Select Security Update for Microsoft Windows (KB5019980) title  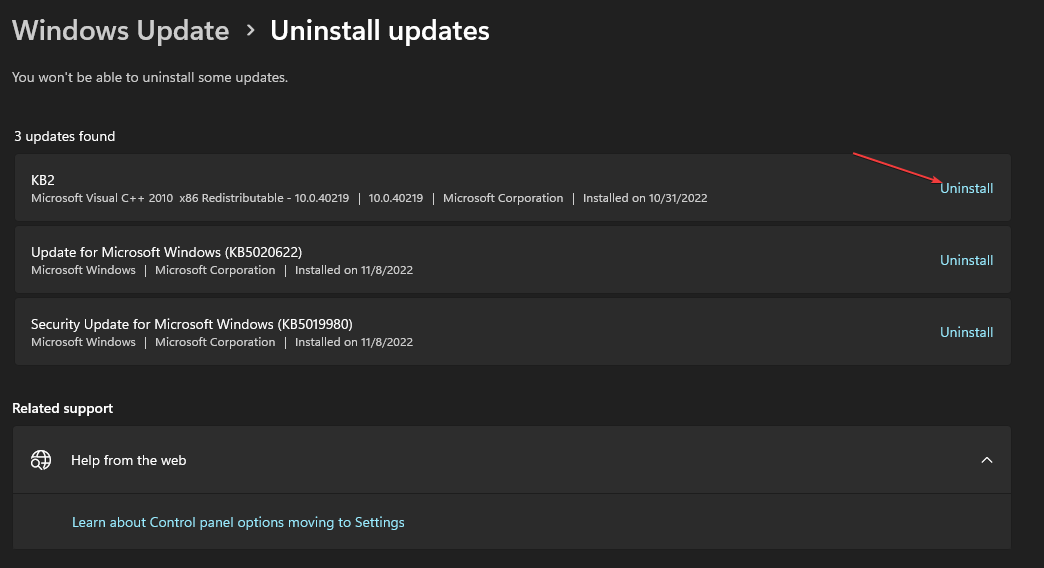(x=192, y=324)
